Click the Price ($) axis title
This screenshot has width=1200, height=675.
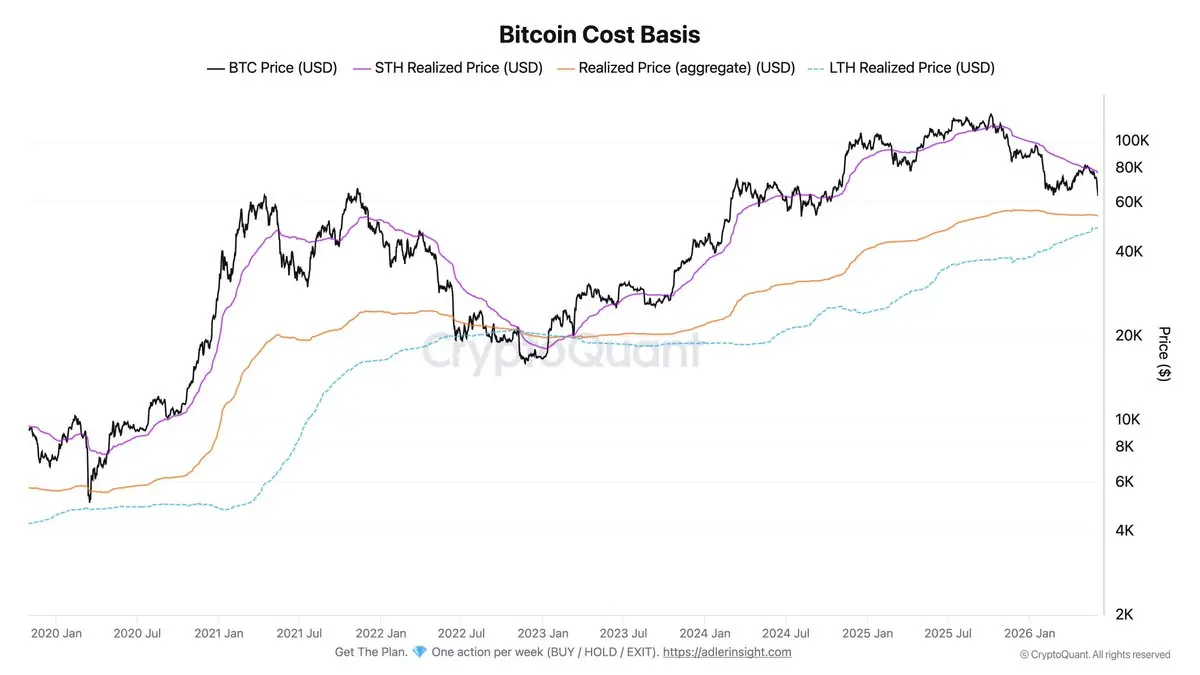click(x=1163, y=353)
